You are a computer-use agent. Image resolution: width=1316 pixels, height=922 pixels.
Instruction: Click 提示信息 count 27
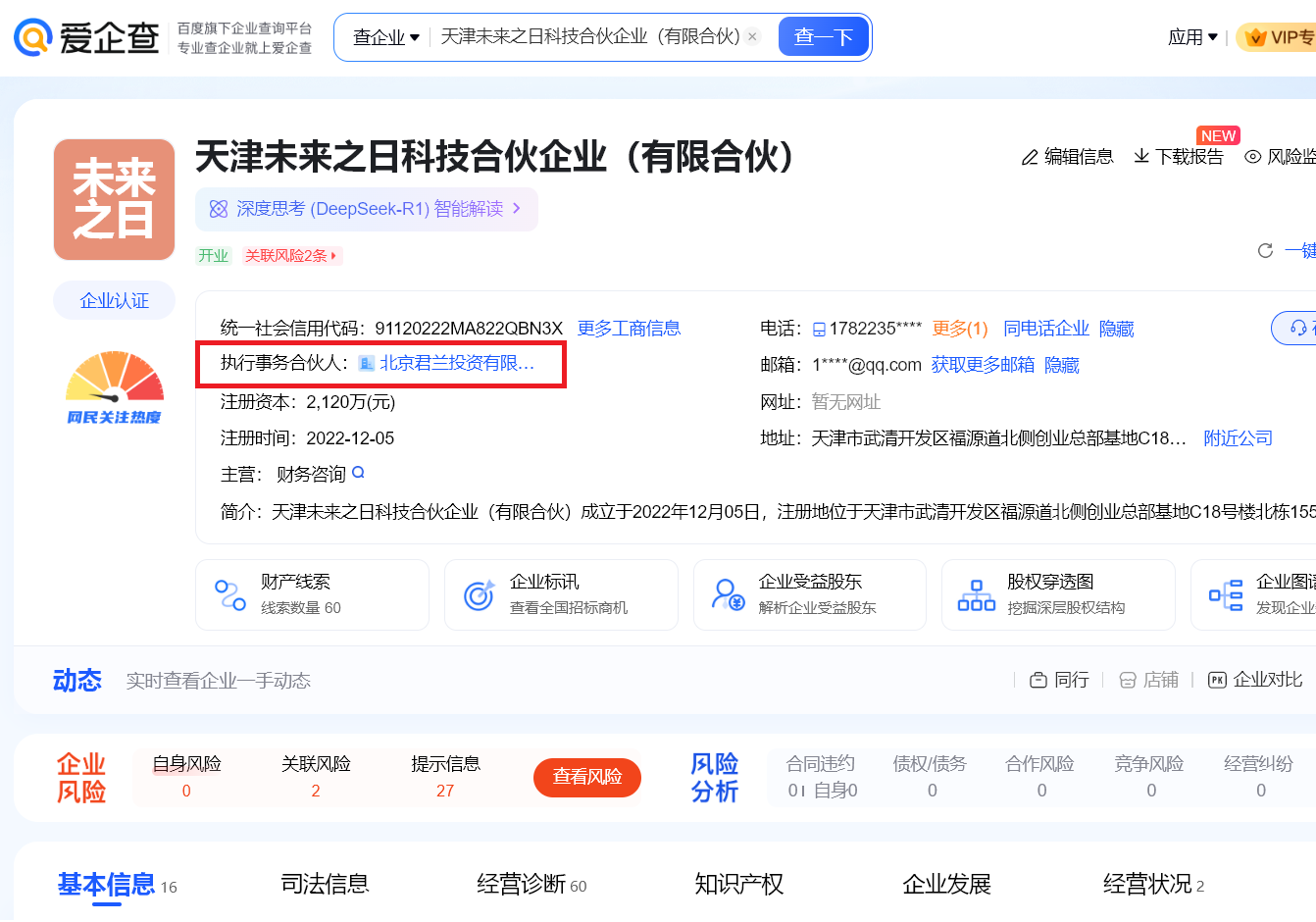445,791
